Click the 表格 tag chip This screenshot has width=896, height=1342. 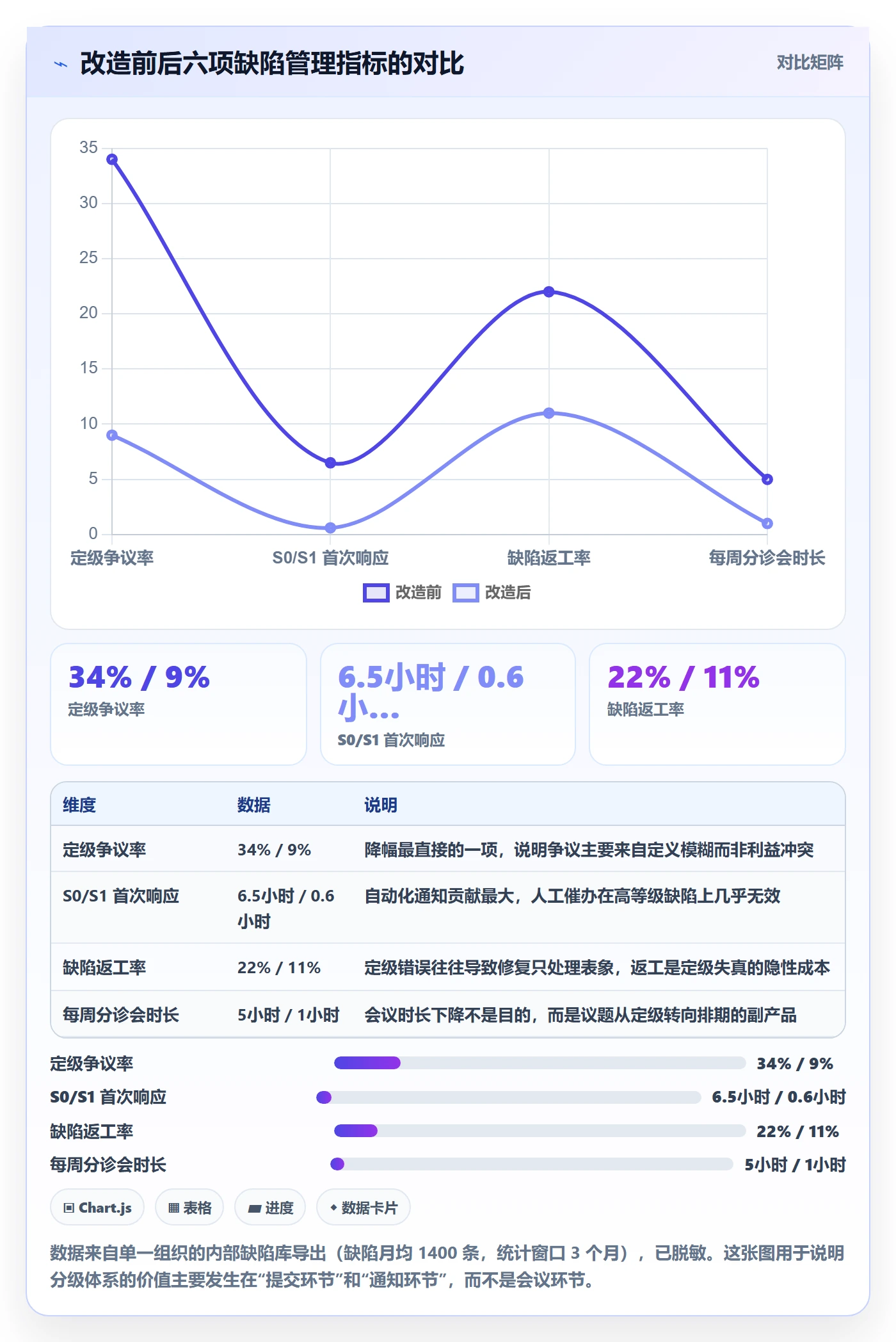point(189,1208)
